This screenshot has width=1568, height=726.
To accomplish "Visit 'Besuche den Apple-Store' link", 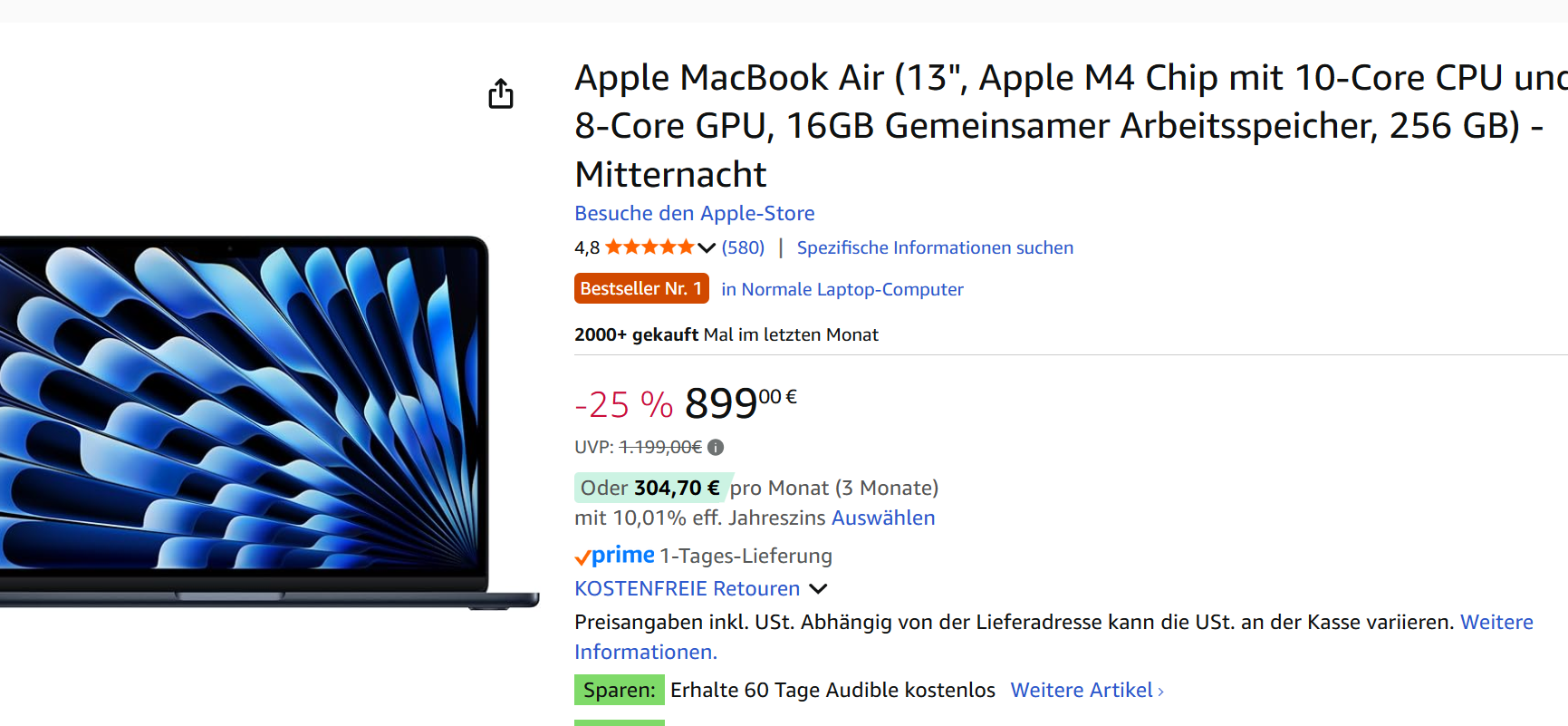I will [695, 213].
